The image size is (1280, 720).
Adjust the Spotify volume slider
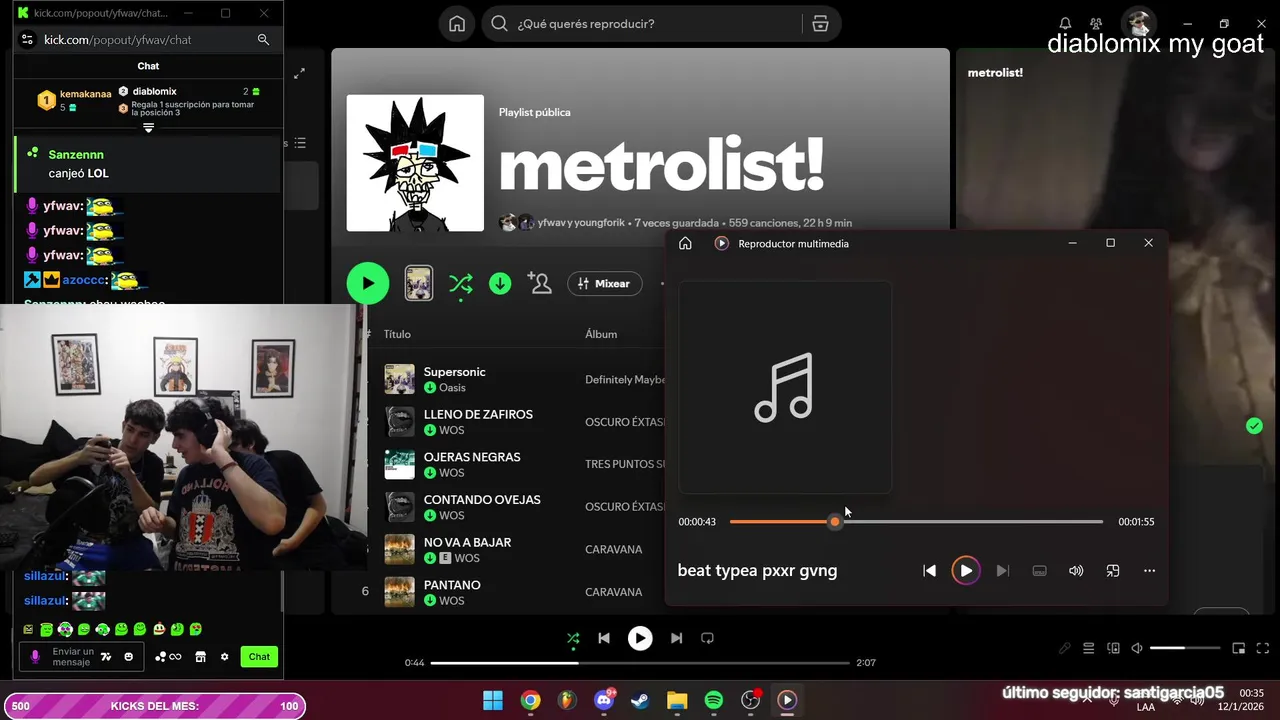1184,648
